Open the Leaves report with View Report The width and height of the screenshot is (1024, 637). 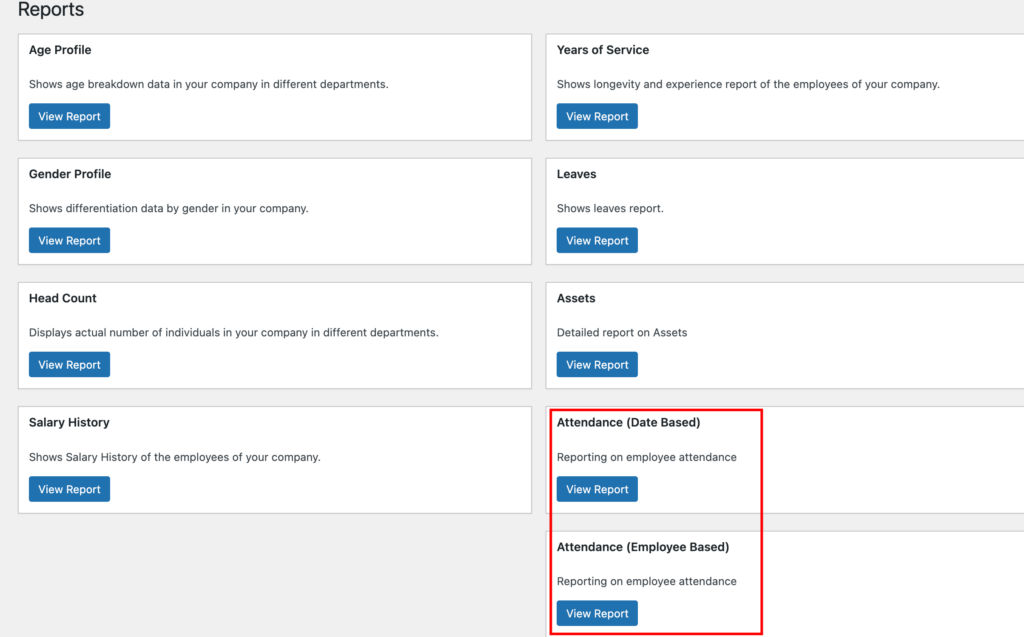coord(597,240)
